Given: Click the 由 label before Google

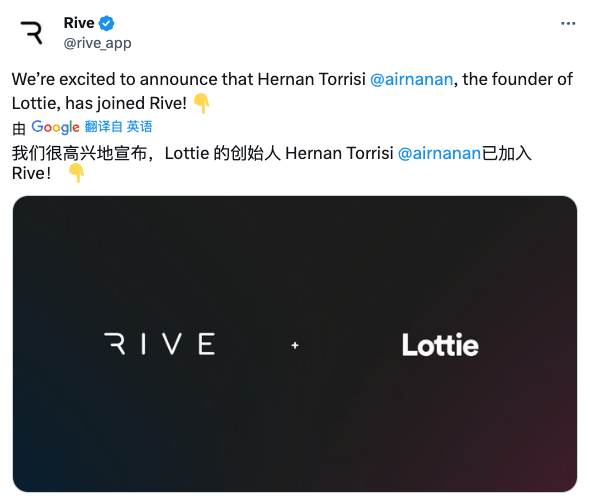Looking at the screenshot, I should coord(19,128).
